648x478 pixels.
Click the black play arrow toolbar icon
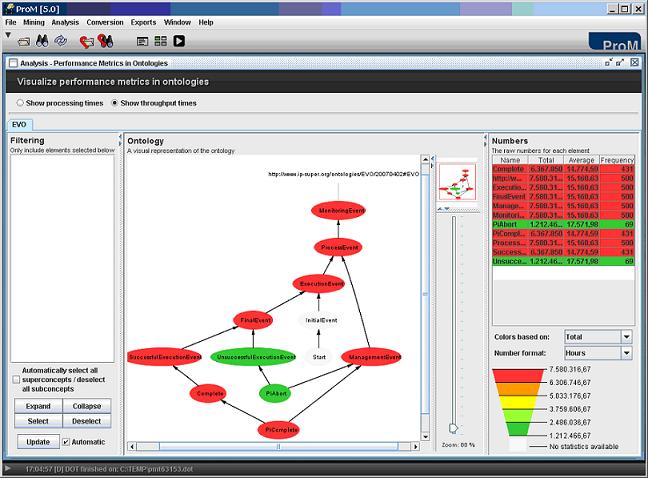pyautogui.click(x=179, y=41)
